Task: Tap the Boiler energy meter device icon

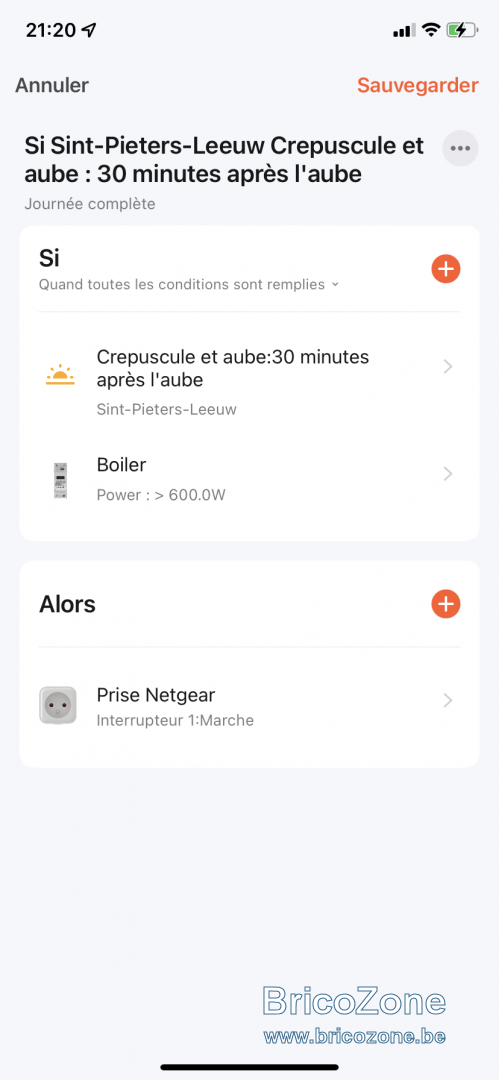Action: 60,480
